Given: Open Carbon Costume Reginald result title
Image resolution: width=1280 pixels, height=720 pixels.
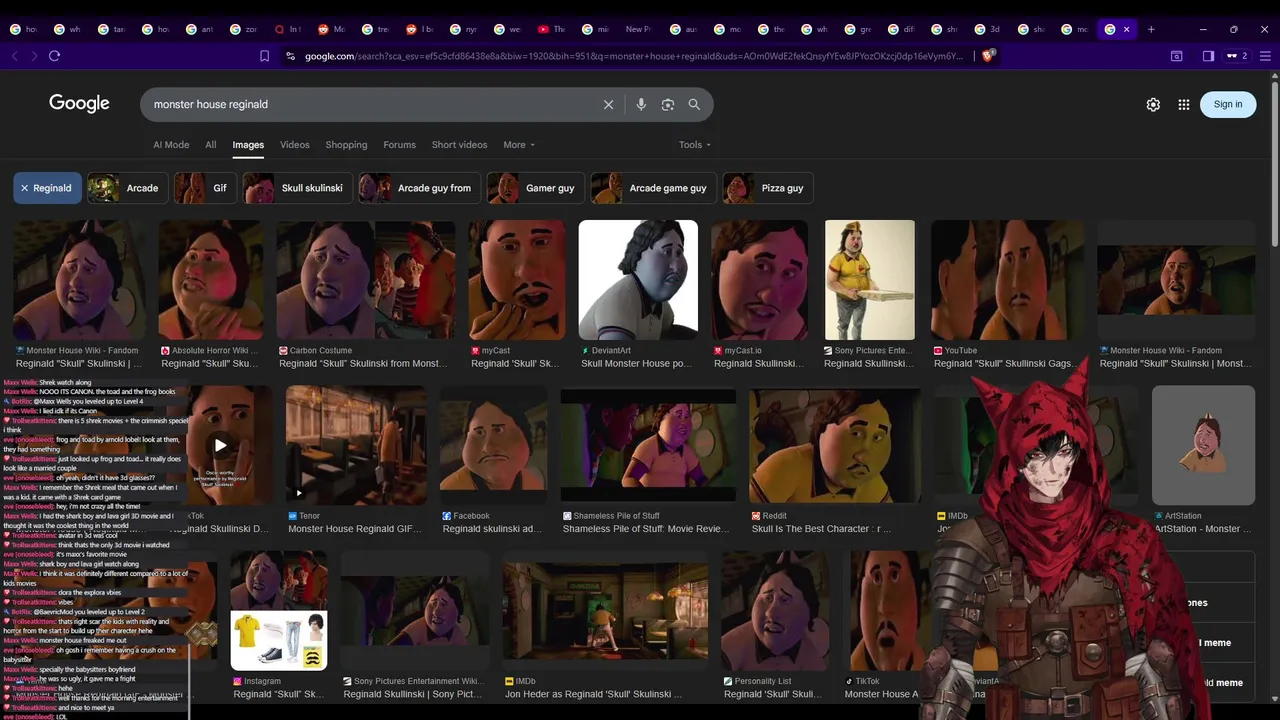Looking at the screenshot, I should pyautogui.click(x=364, y=364).
